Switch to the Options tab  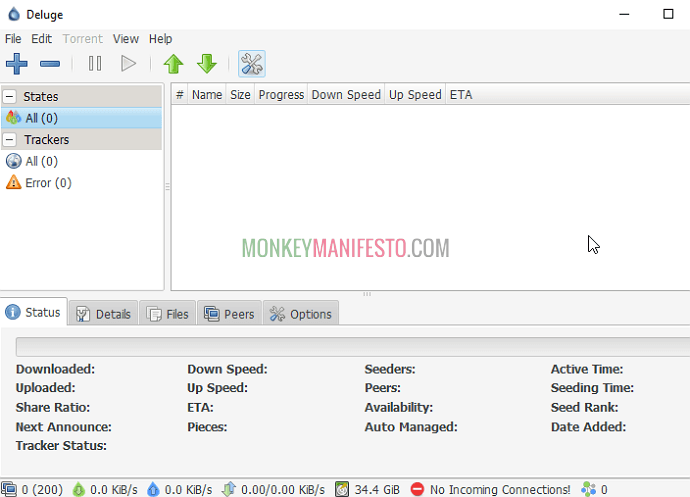pos(301,314)
